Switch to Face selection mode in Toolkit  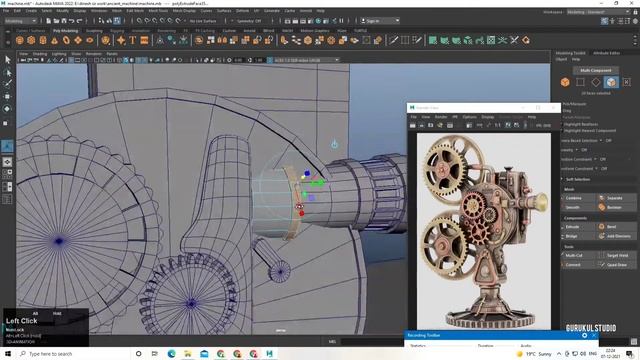(611, 82)
